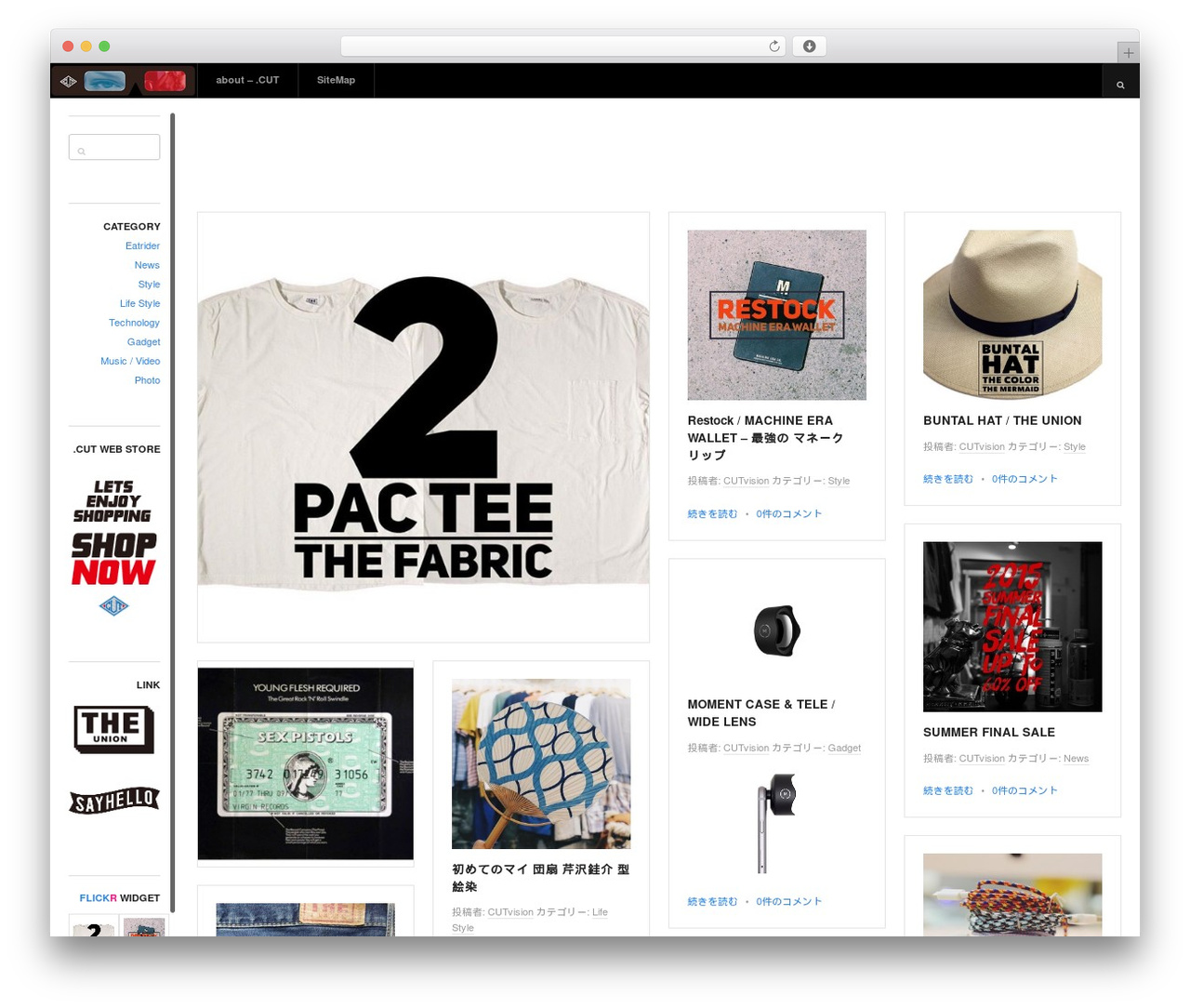Open the MOMENT CASE & TELE / WIDE LENS title
The image size is (1190, 1008).
coord(761,713)
